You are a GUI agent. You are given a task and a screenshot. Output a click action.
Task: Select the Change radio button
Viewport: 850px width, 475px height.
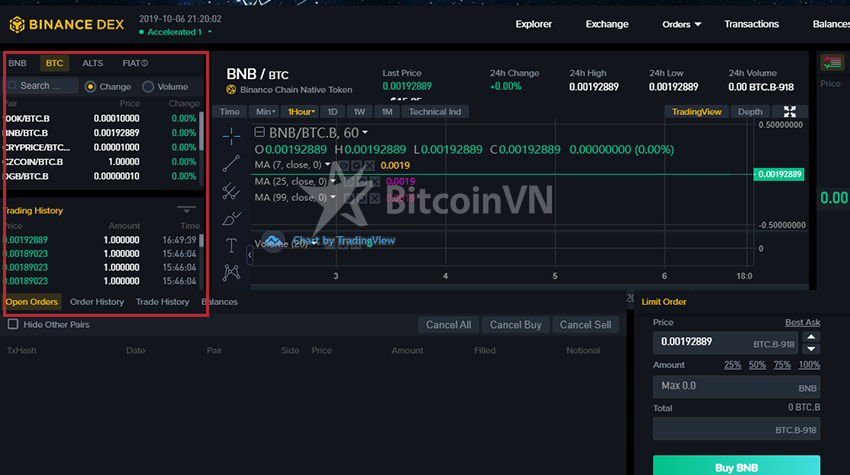click(91, 87)
